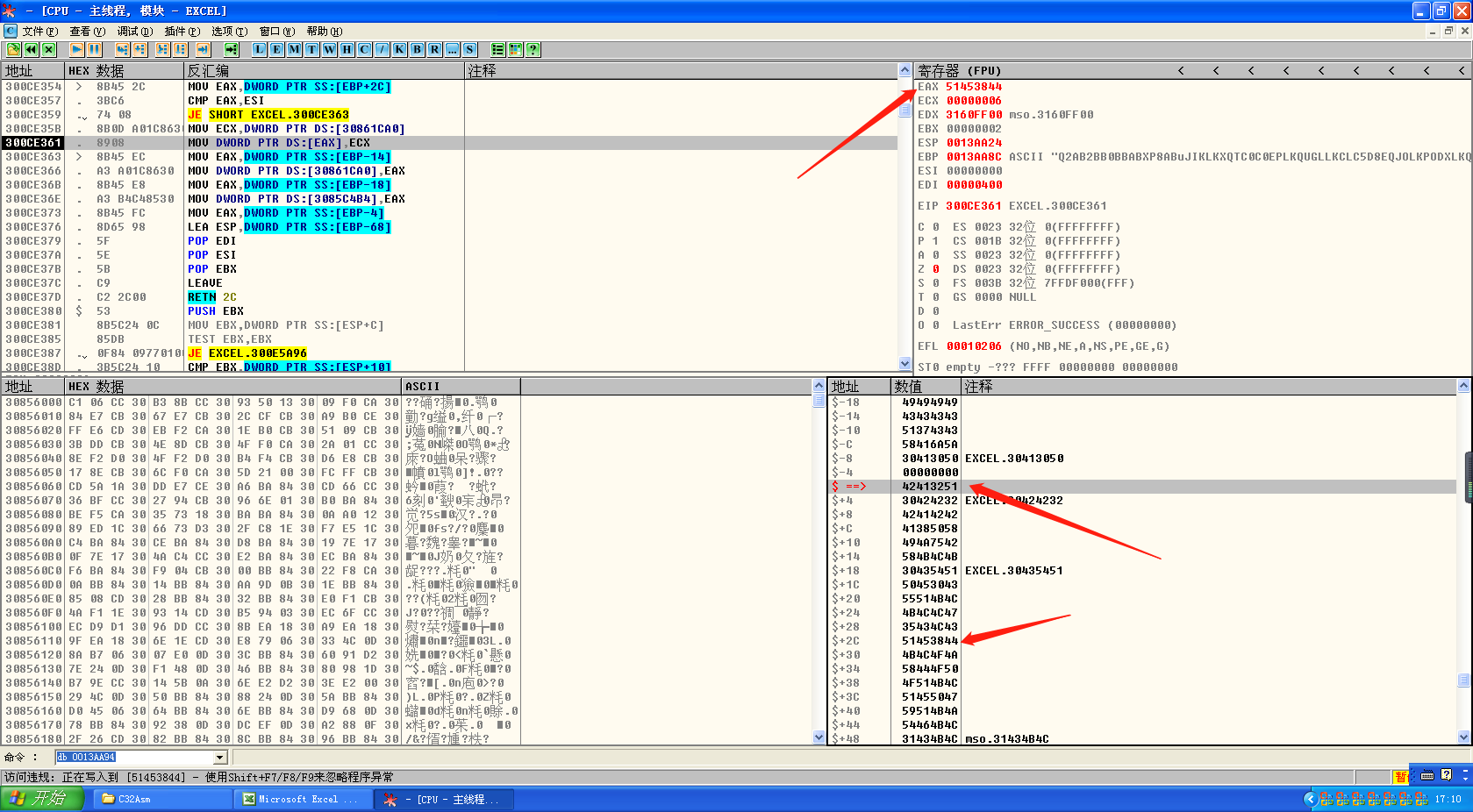The image size is (1473, 812).
Task: Select stack entry with value 42413251
Action: 930,487
